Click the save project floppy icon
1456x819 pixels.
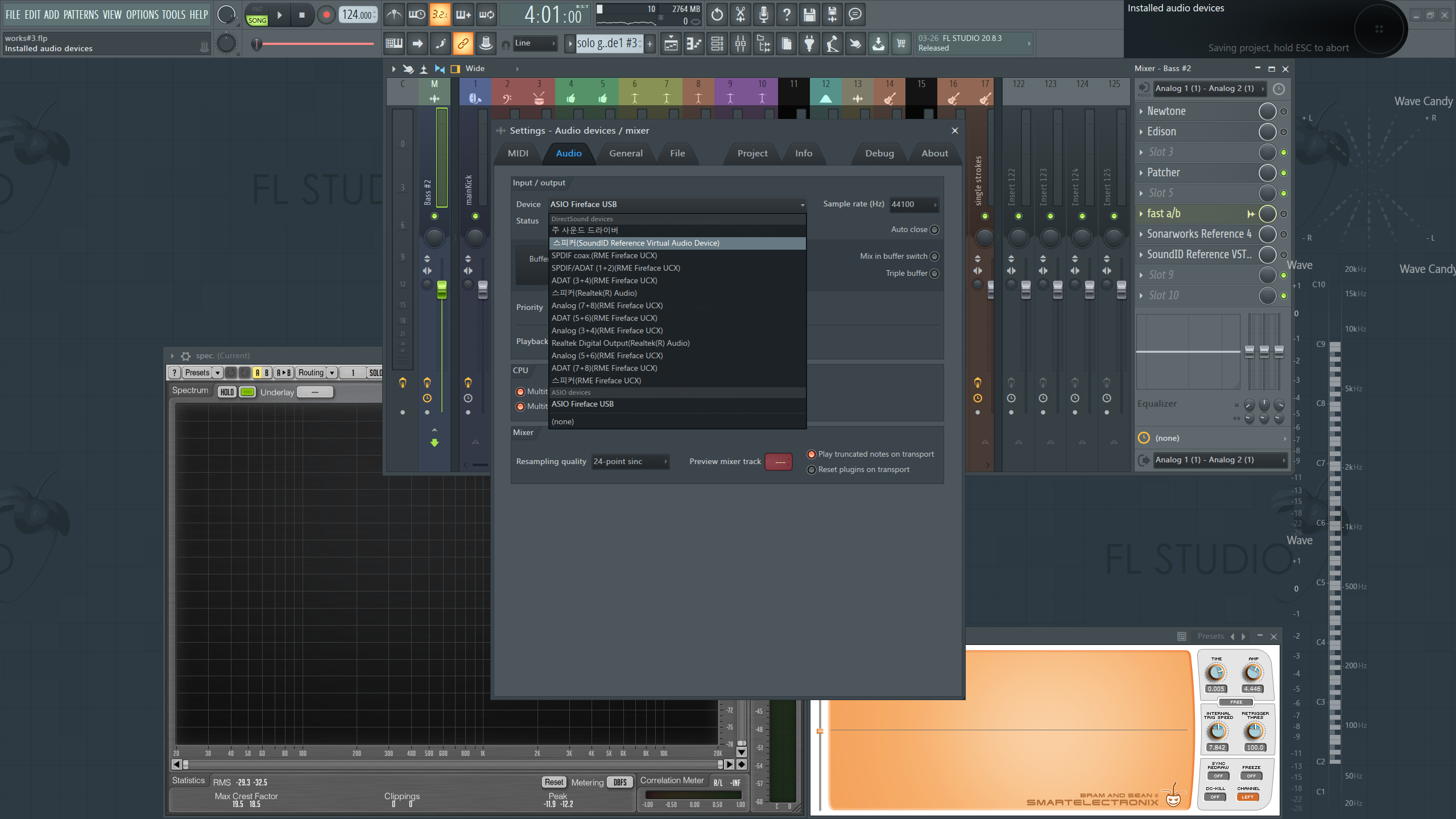pyautogui.click(x=809, y=15)
